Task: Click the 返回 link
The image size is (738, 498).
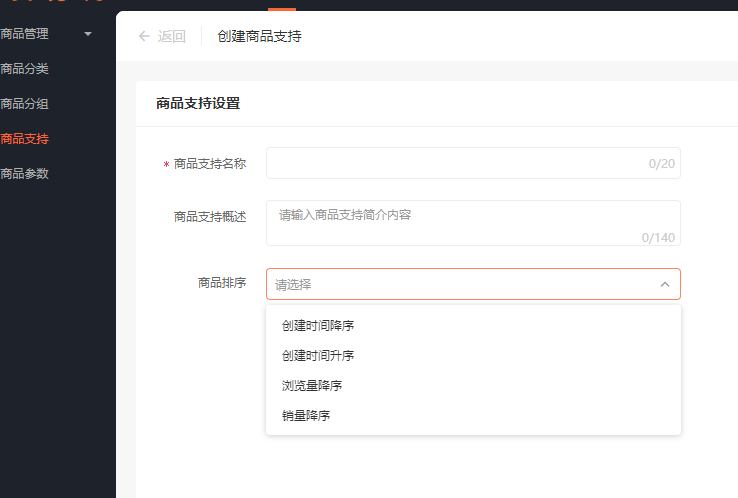Action: tap(171, 36)
